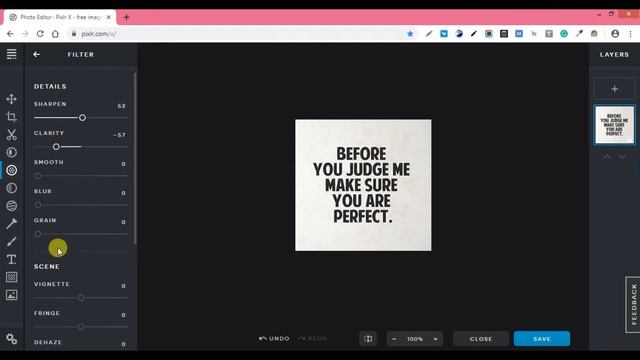Move layer down arrow
The height and width of the screenshot is (360, 640).
(622, 157)
